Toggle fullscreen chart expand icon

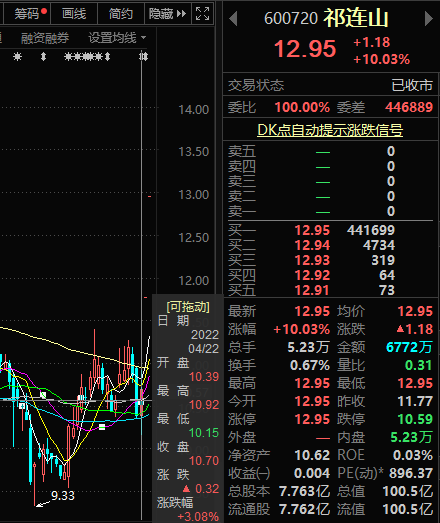(x=202, y=14)
